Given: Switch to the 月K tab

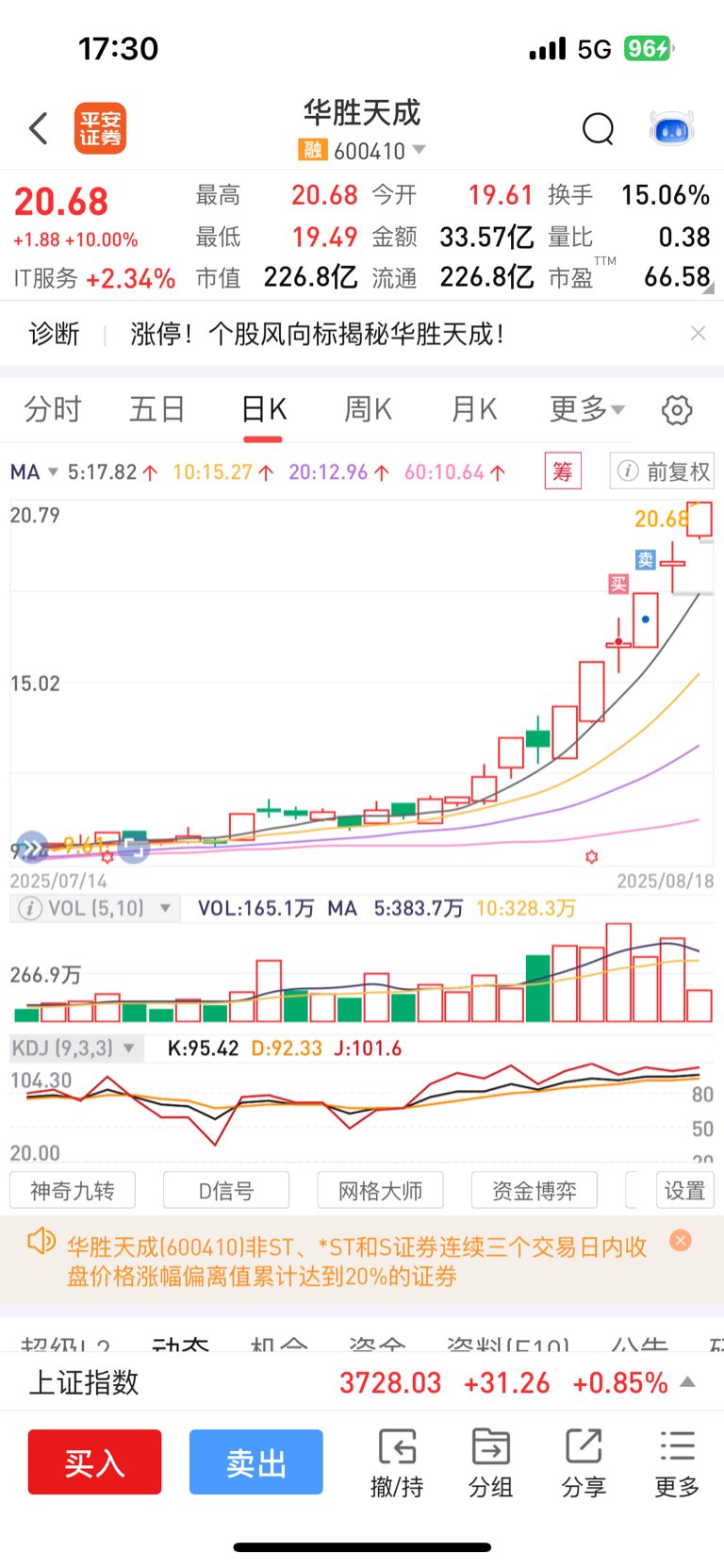Looking at the screenshot, I should coord(473,410).
